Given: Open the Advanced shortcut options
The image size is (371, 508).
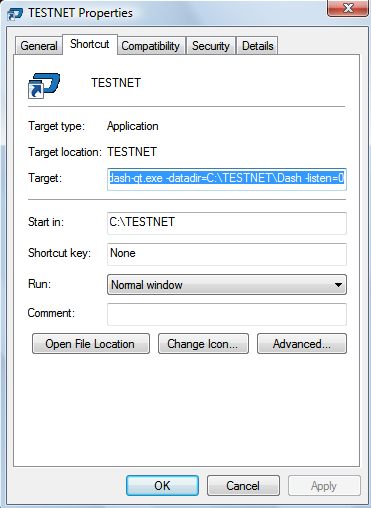Looking at the screenshot, I should pos(302,344).
